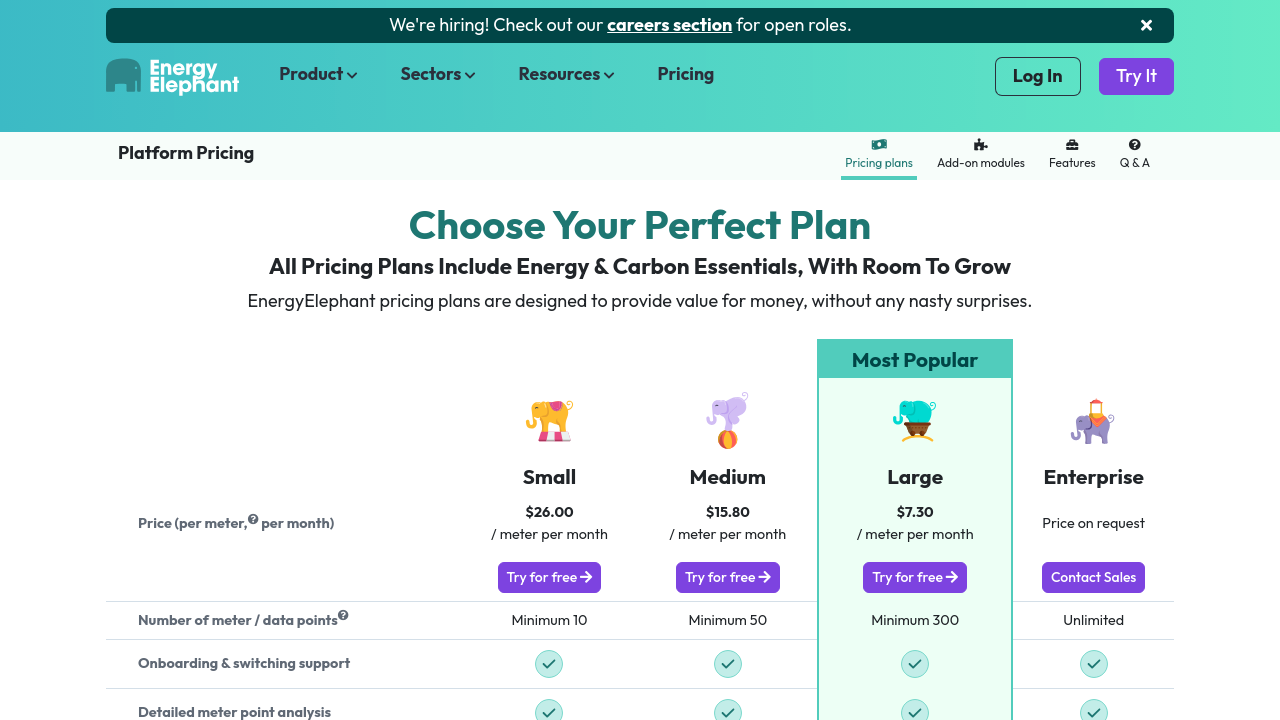Click Onboarding support checkmark for Small plan
Viewport: 1280px width, 720px height.
(549, 664)
